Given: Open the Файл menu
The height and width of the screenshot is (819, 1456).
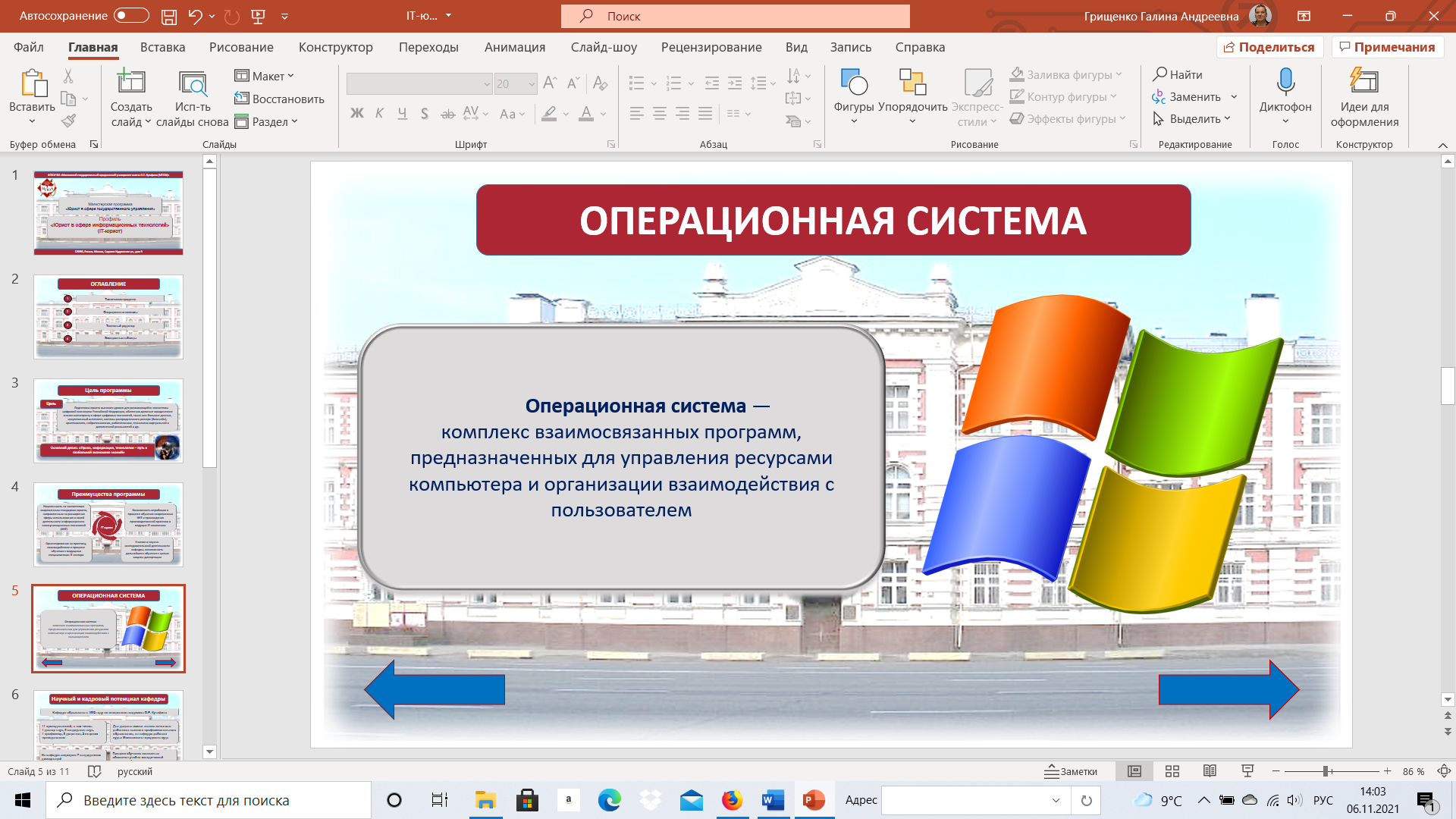Looking at the screenshot, I should tap(29, 47).
